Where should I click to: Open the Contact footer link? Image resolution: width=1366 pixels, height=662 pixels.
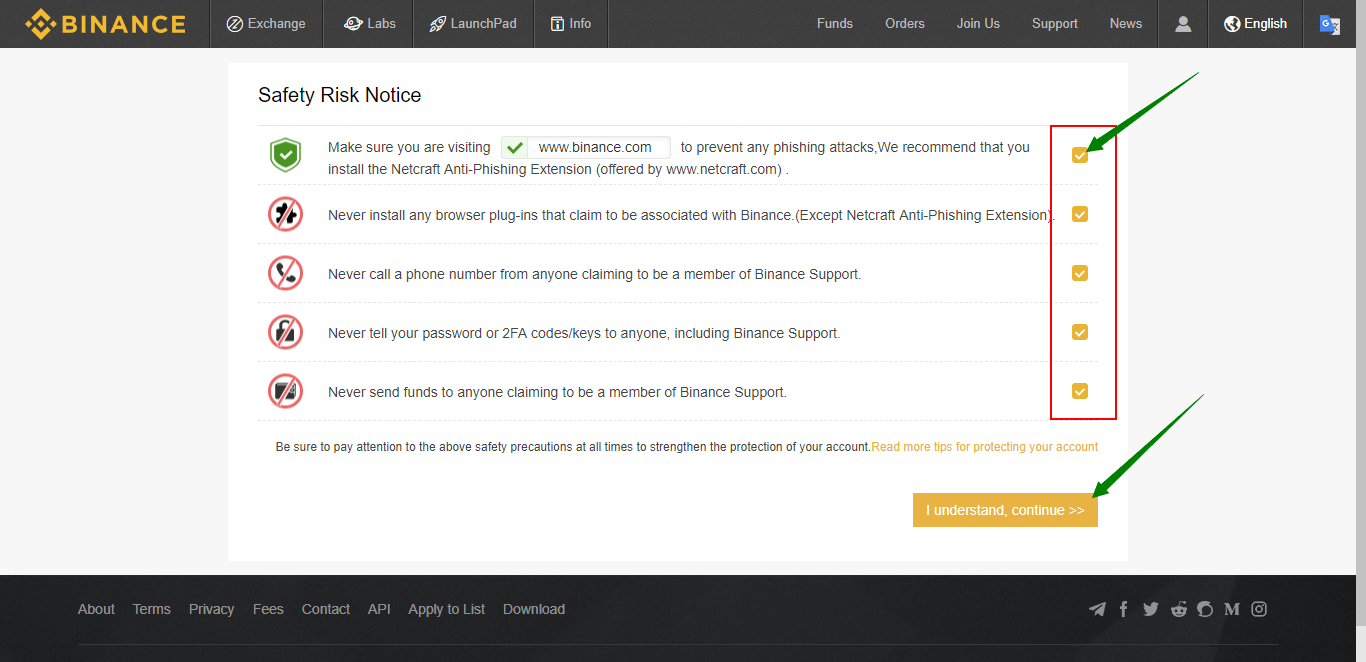pos(326,609)
